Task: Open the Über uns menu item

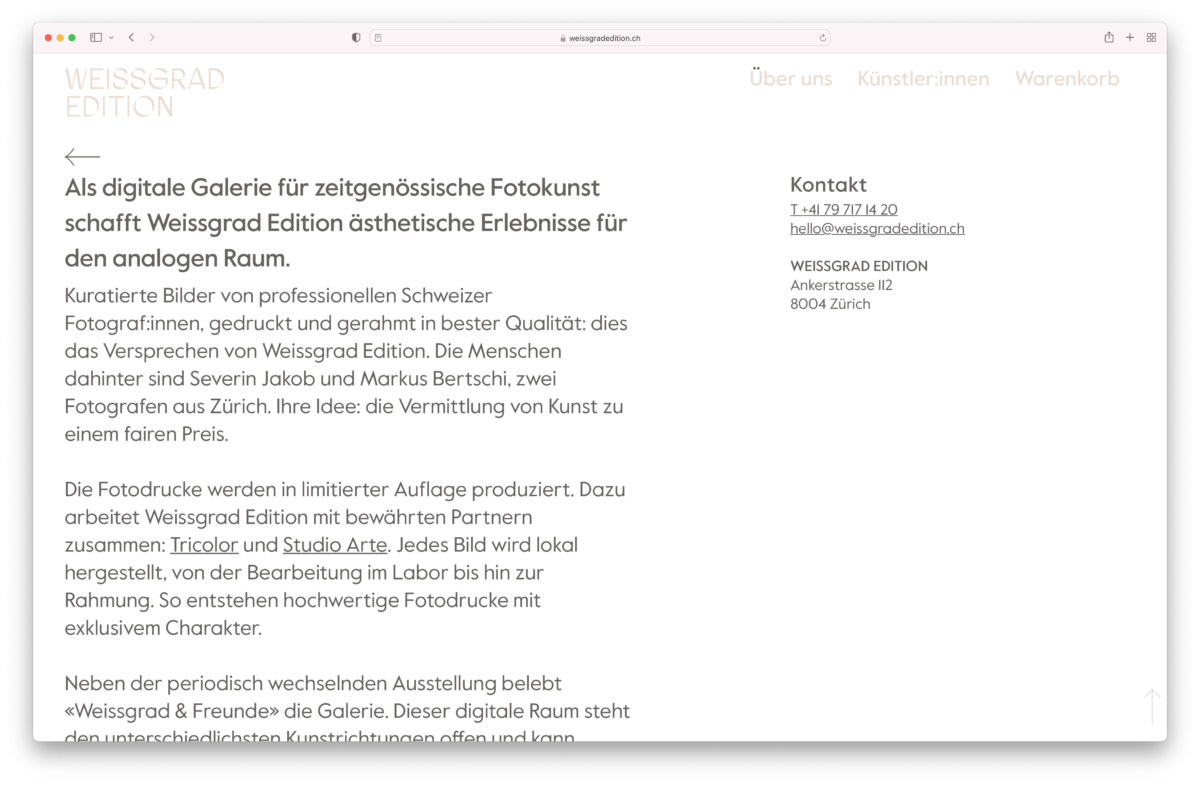Action: pyautogui.click(x=790, y=79)
